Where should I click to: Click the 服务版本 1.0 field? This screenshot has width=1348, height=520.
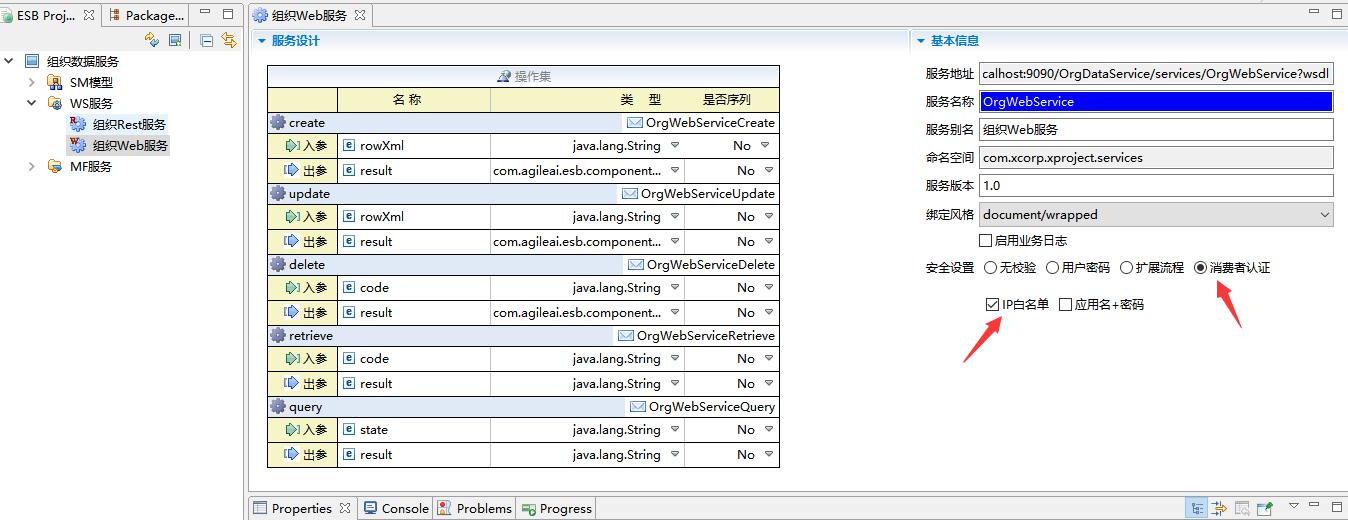coord(1156,185)
